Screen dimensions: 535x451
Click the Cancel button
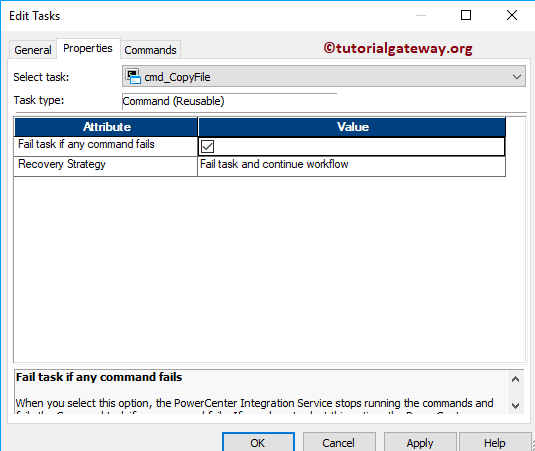pos(339,442)
